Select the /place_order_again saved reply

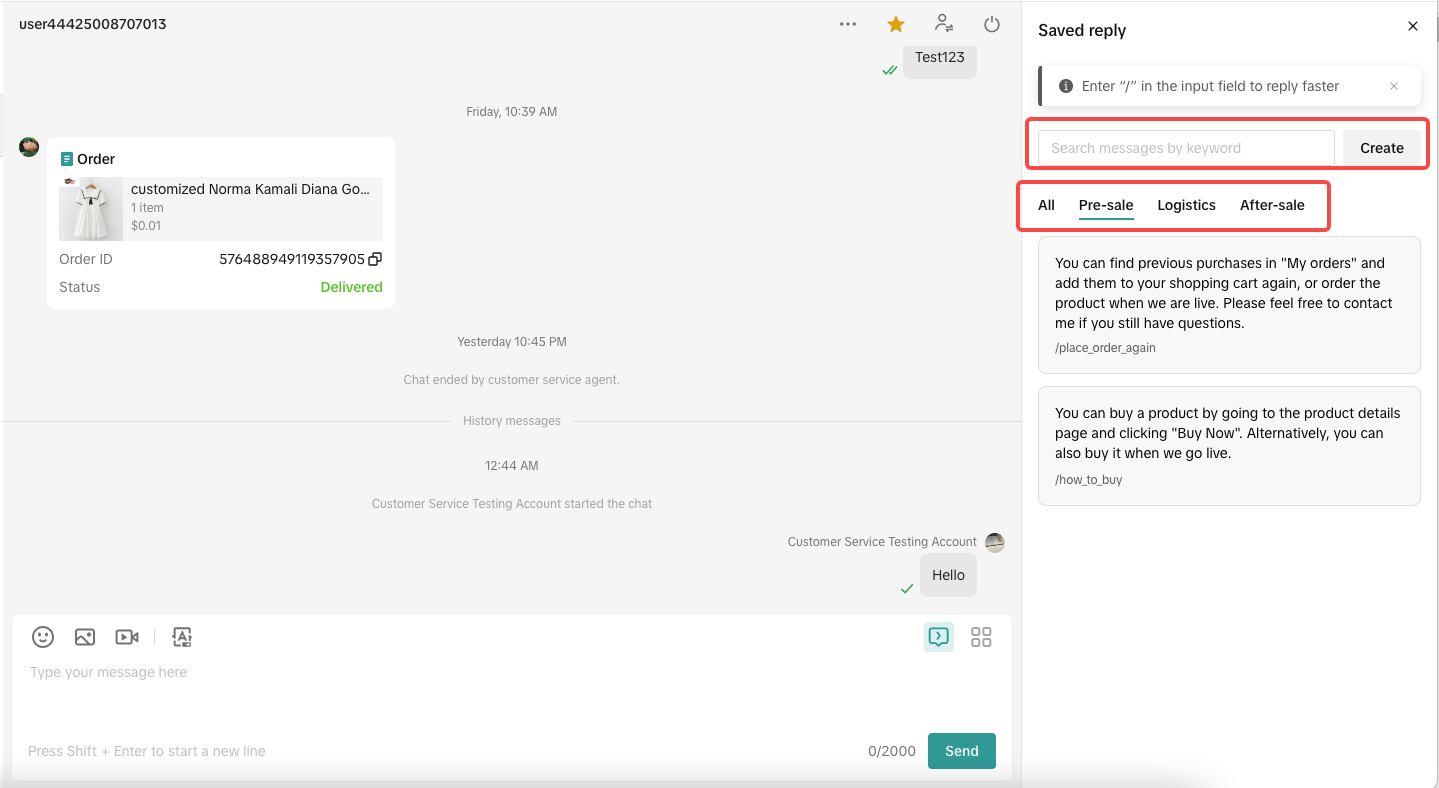[x=1229, y=304]
